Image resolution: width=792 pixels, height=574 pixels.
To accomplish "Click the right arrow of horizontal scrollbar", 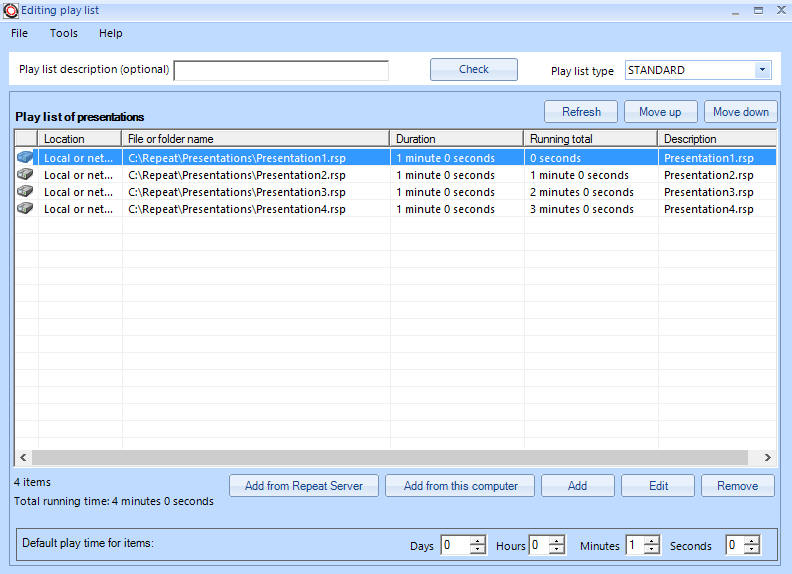I will click(767, 457).
